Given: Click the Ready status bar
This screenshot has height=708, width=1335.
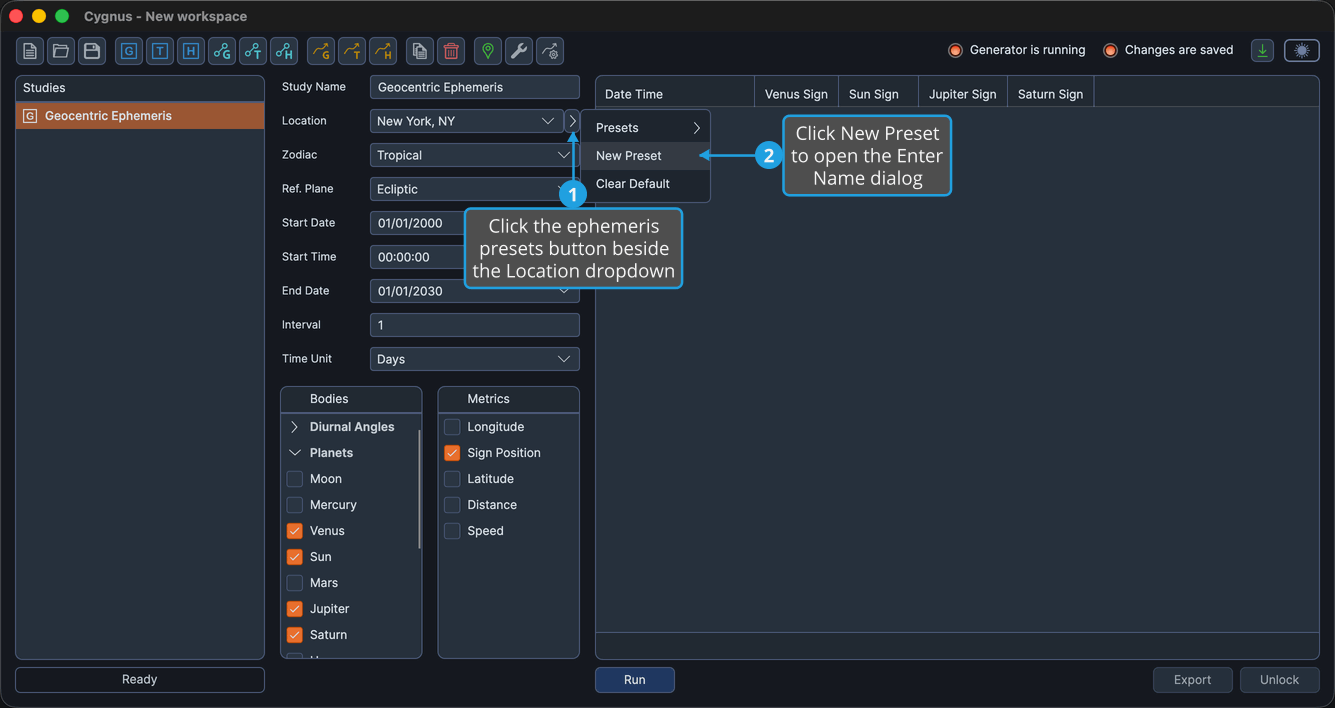Looking at the screenshot, I should tap(140, 680).
